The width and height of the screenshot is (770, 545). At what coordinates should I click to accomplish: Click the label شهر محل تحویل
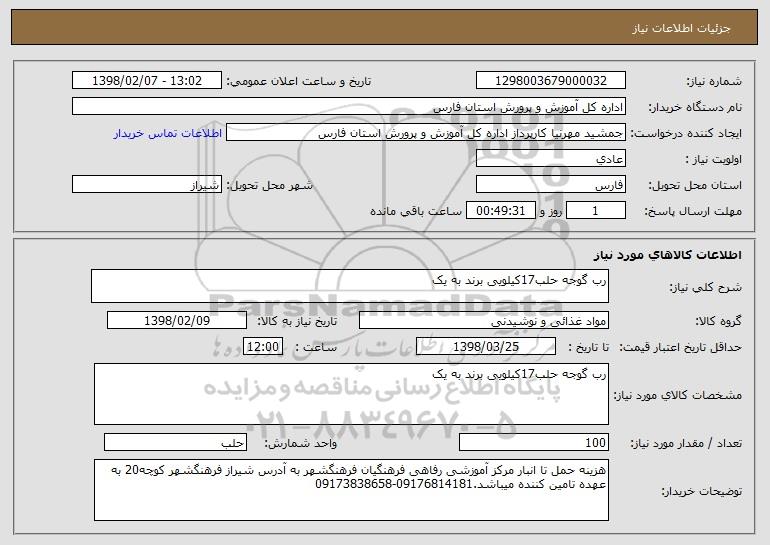pos(269,186)
